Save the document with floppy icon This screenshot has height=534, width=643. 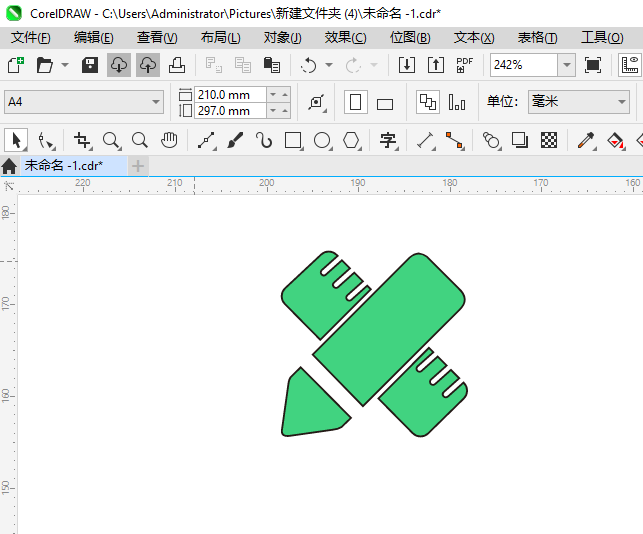coord(89,65)
